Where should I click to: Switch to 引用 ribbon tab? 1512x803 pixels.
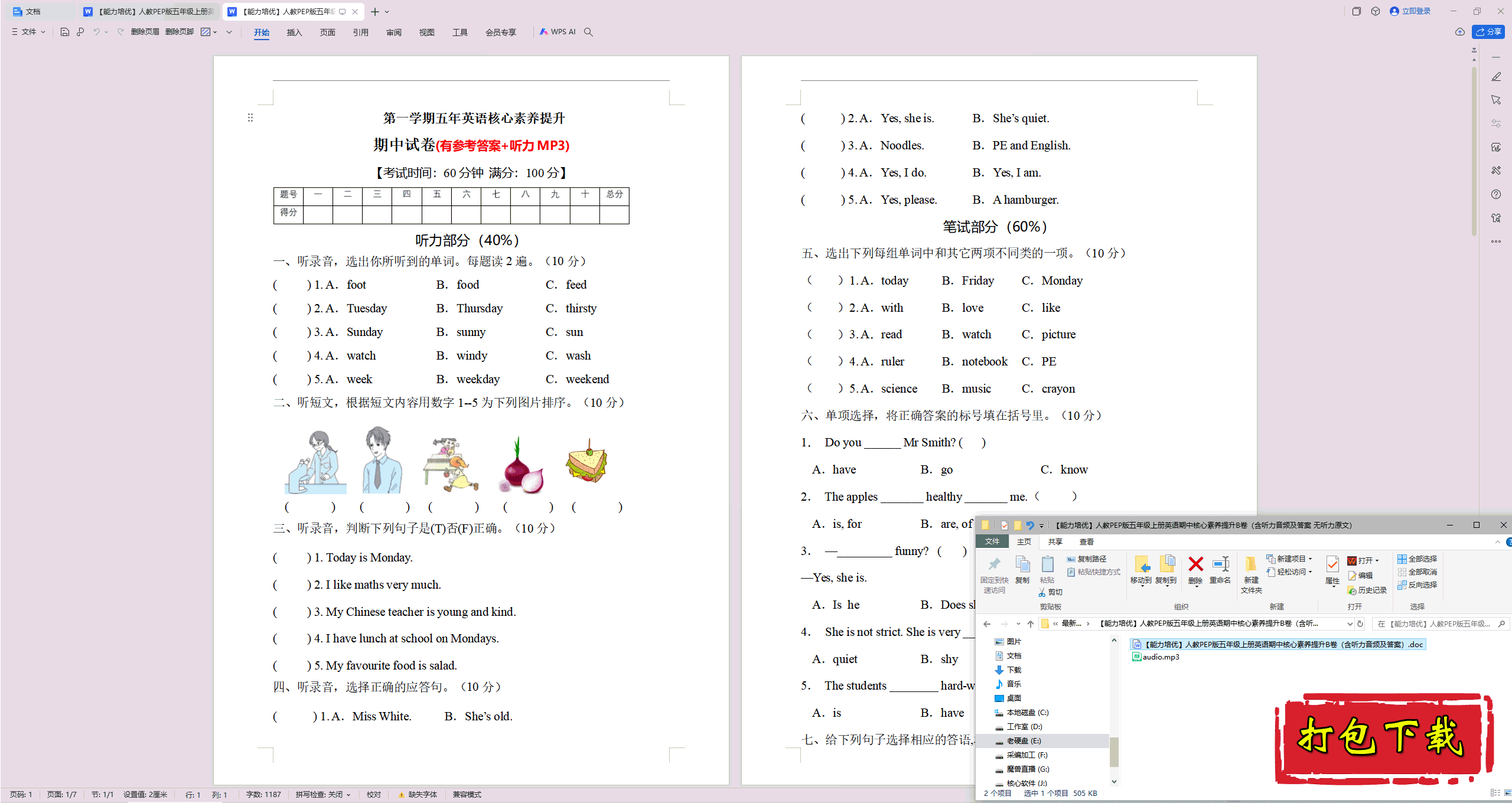[360, 32]
